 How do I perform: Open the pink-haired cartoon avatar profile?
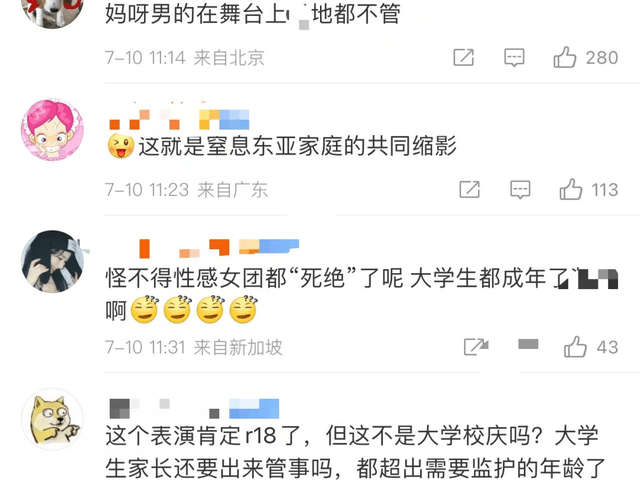(52, 130)
